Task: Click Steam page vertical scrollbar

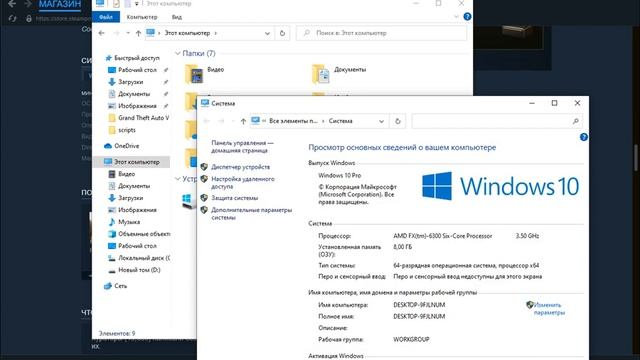Action: pos(636,158)
